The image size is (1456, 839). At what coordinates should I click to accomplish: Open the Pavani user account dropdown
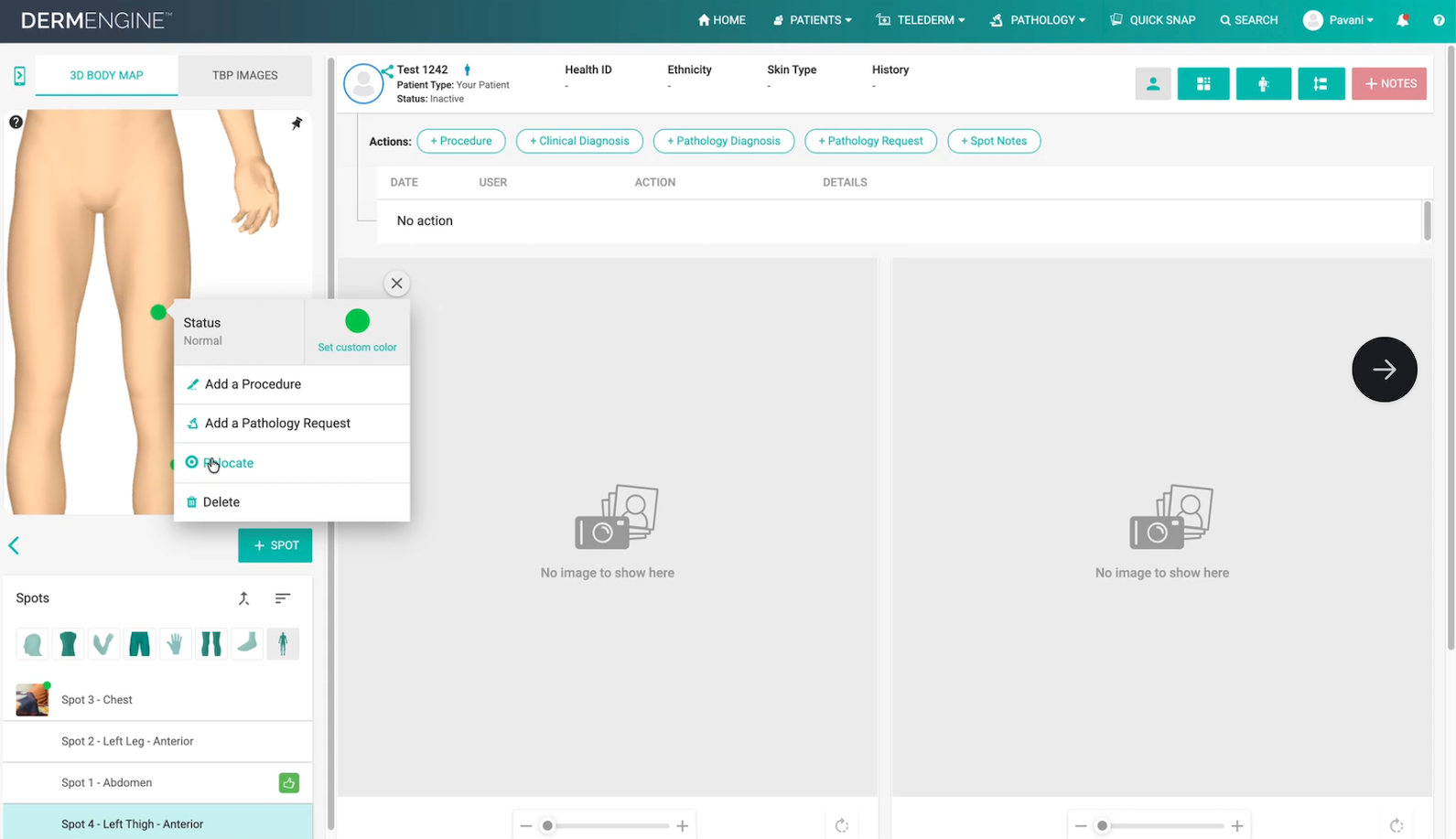click(x=1338, y=20)
